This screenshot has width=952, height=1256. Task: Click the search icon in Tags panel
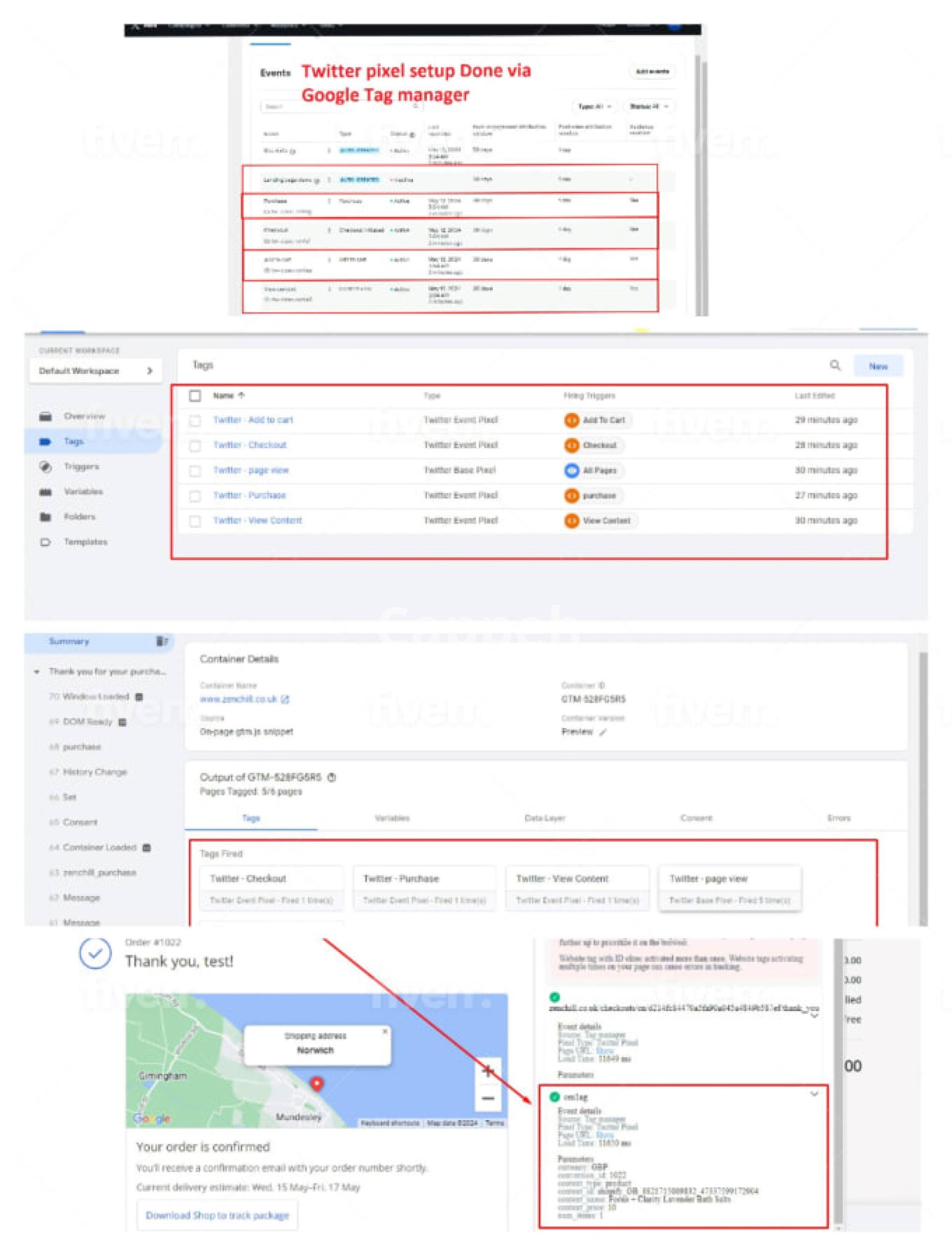(x=834, y=365)
